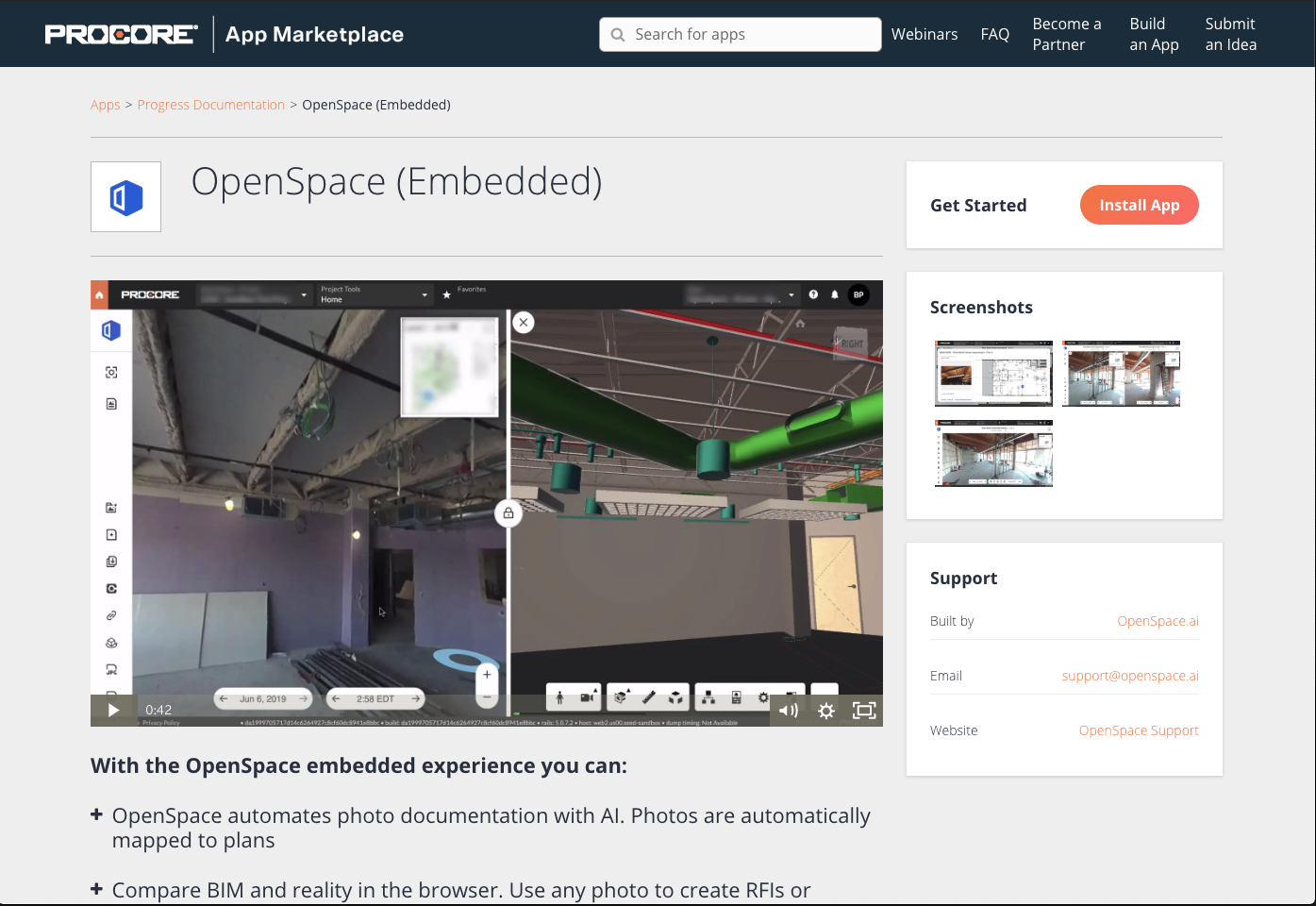Click the notifications bell icon

(835, 294)
